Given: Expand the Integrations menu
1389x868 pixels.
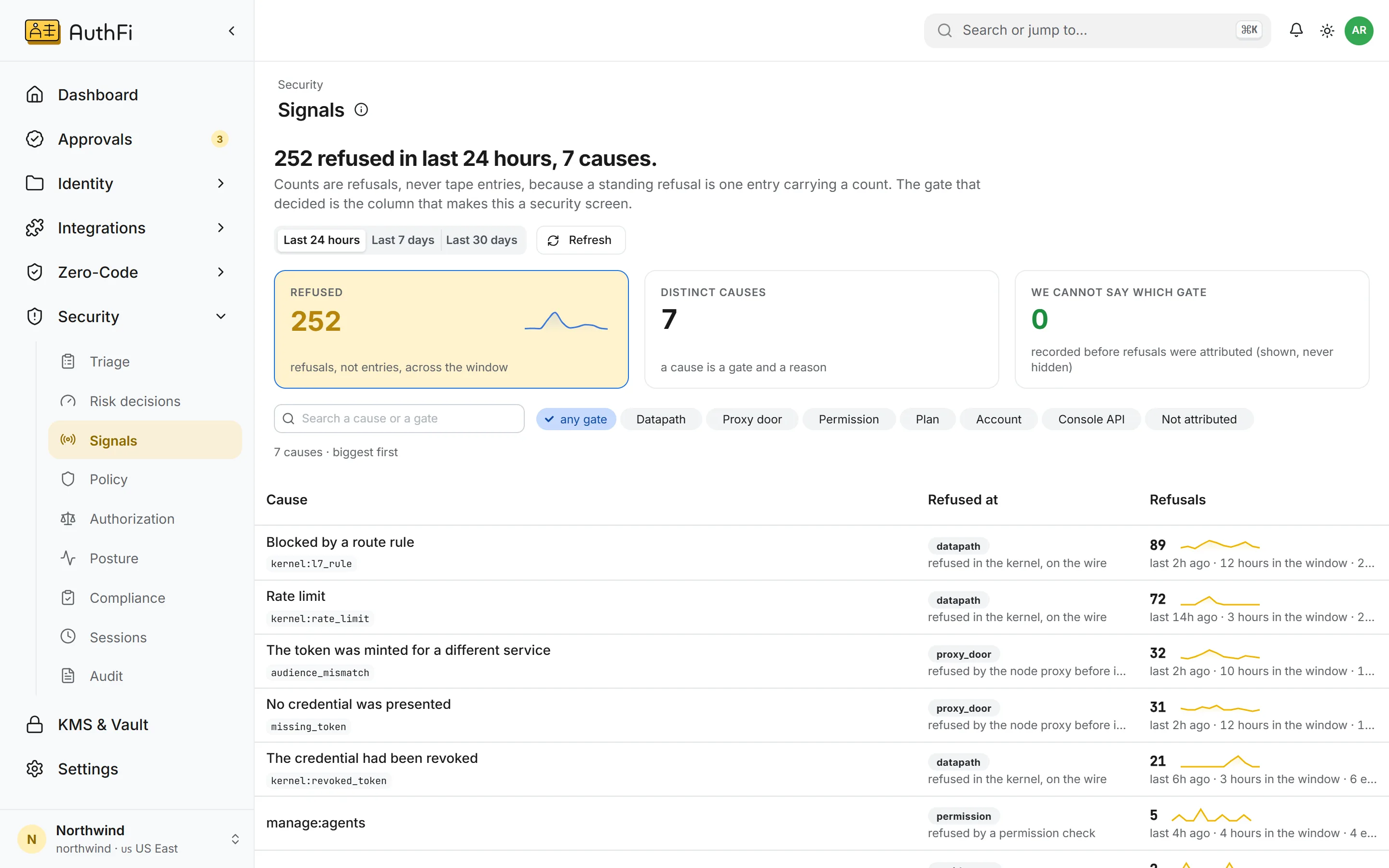Looking at the screenshot, I should coord(127,228).
